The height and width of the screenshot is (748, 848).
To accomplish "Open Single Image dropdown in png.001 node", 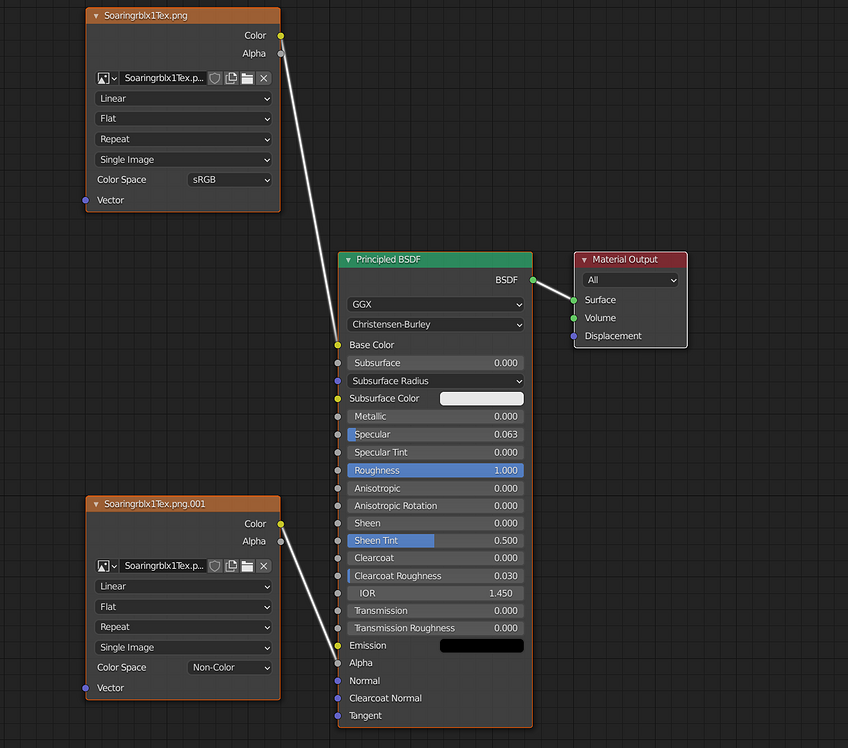I will tap(183, 648).
